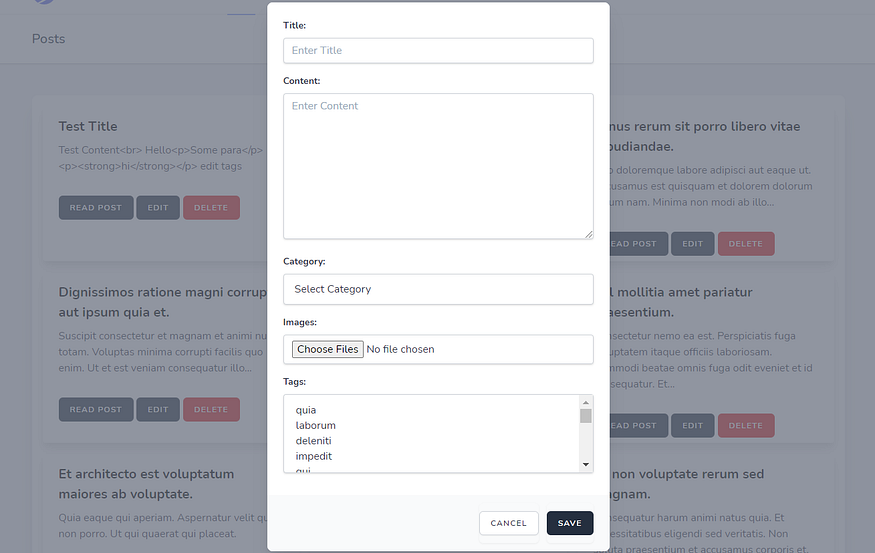This screenshot has width=875, height=553.
Task: Click the tags list scrollbar thumb
Action: 585,416
